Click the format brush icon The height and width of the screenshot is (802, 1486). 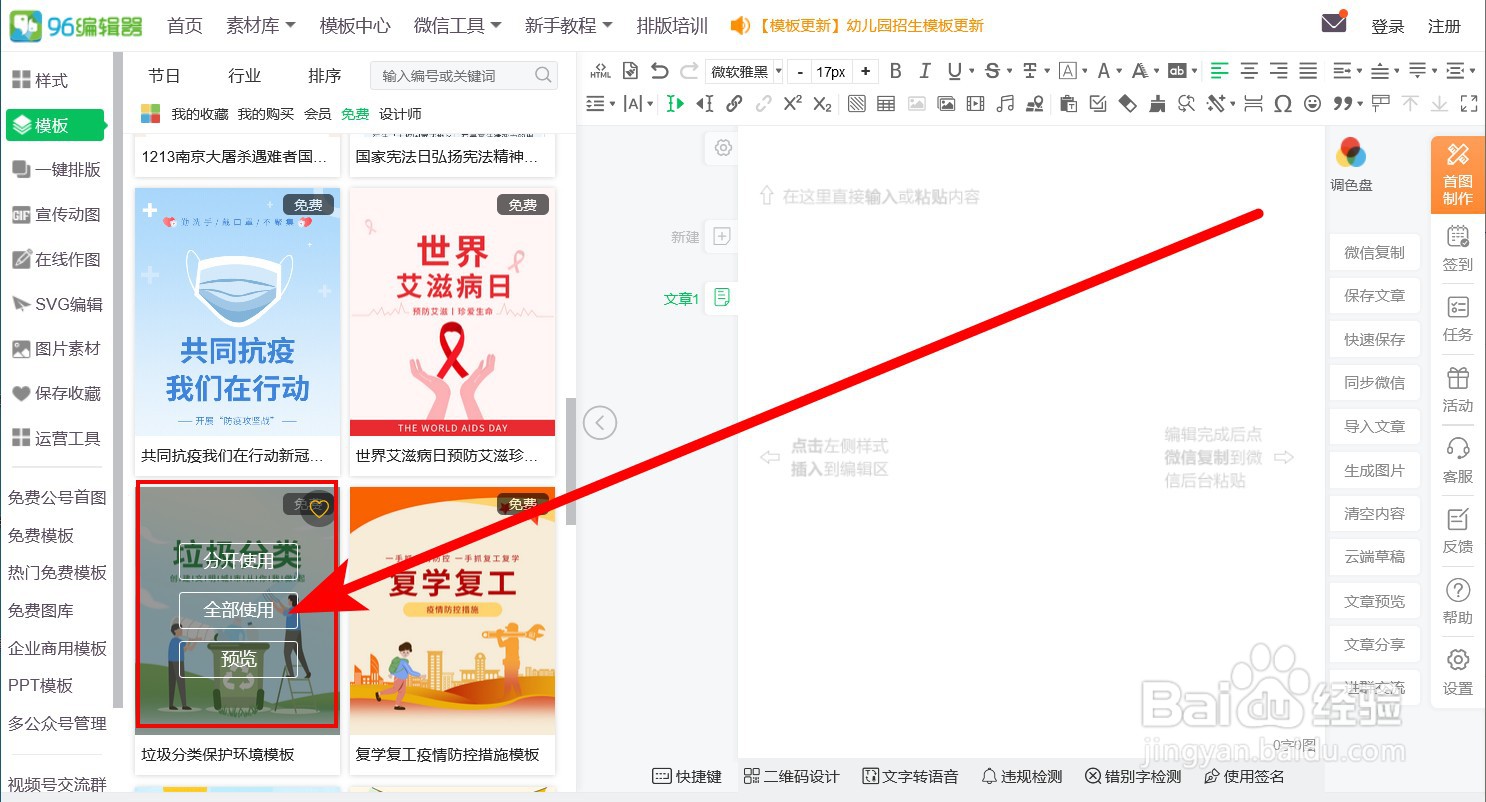tap(1157, 103)
